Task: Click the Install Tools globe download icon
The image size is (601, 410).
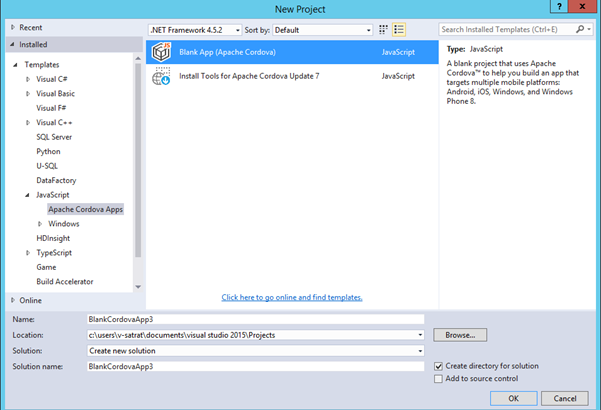Action: 161,76
